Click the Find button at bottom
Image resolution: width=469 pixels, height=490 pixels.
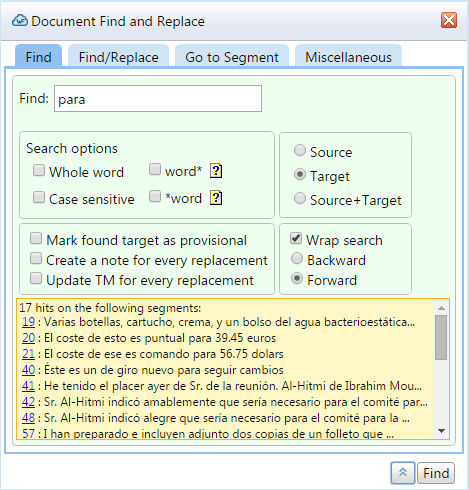coord(436,473)
